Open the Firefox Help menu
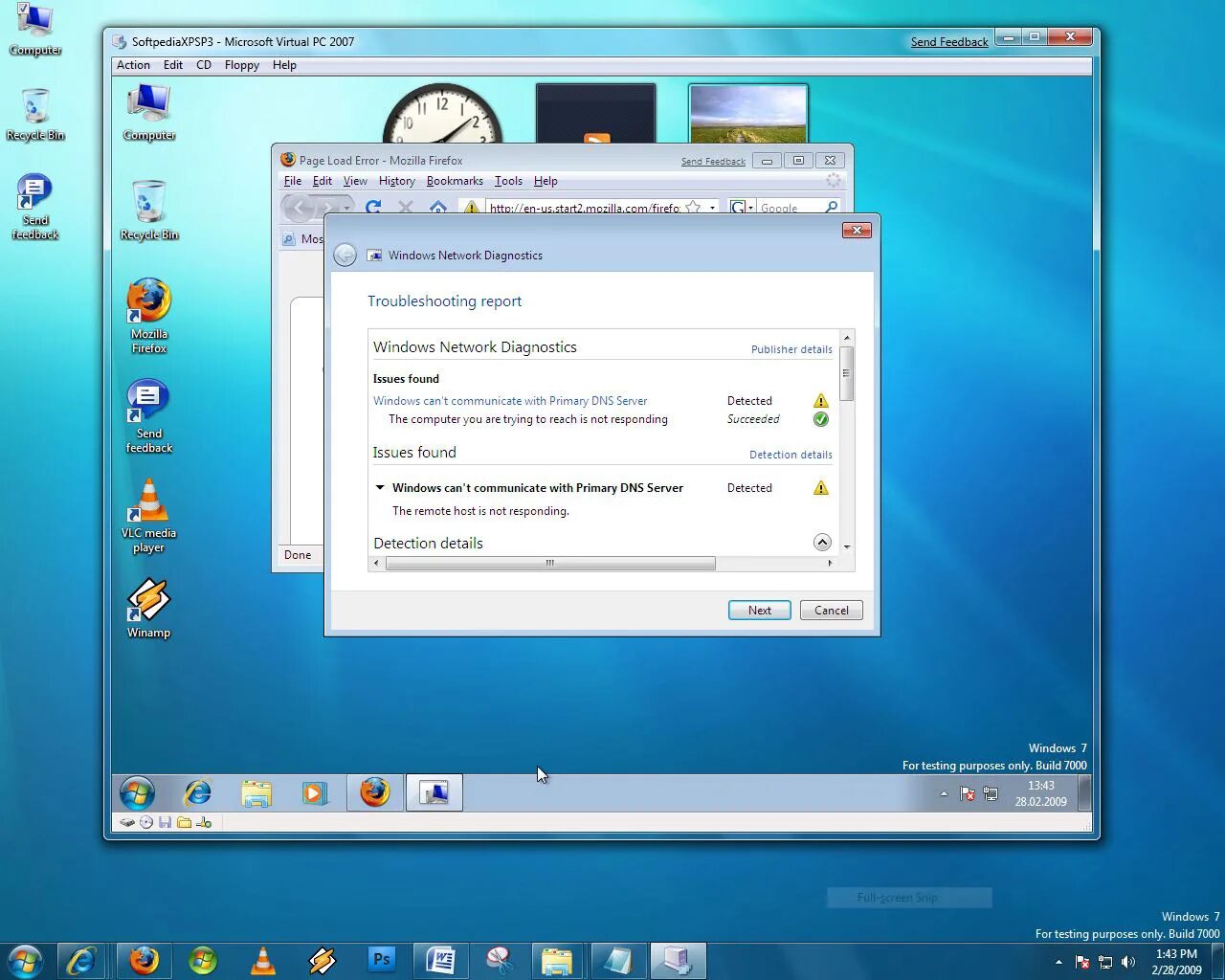The width and height of the screenshot is (1225, 980). [x=546, y=181]
